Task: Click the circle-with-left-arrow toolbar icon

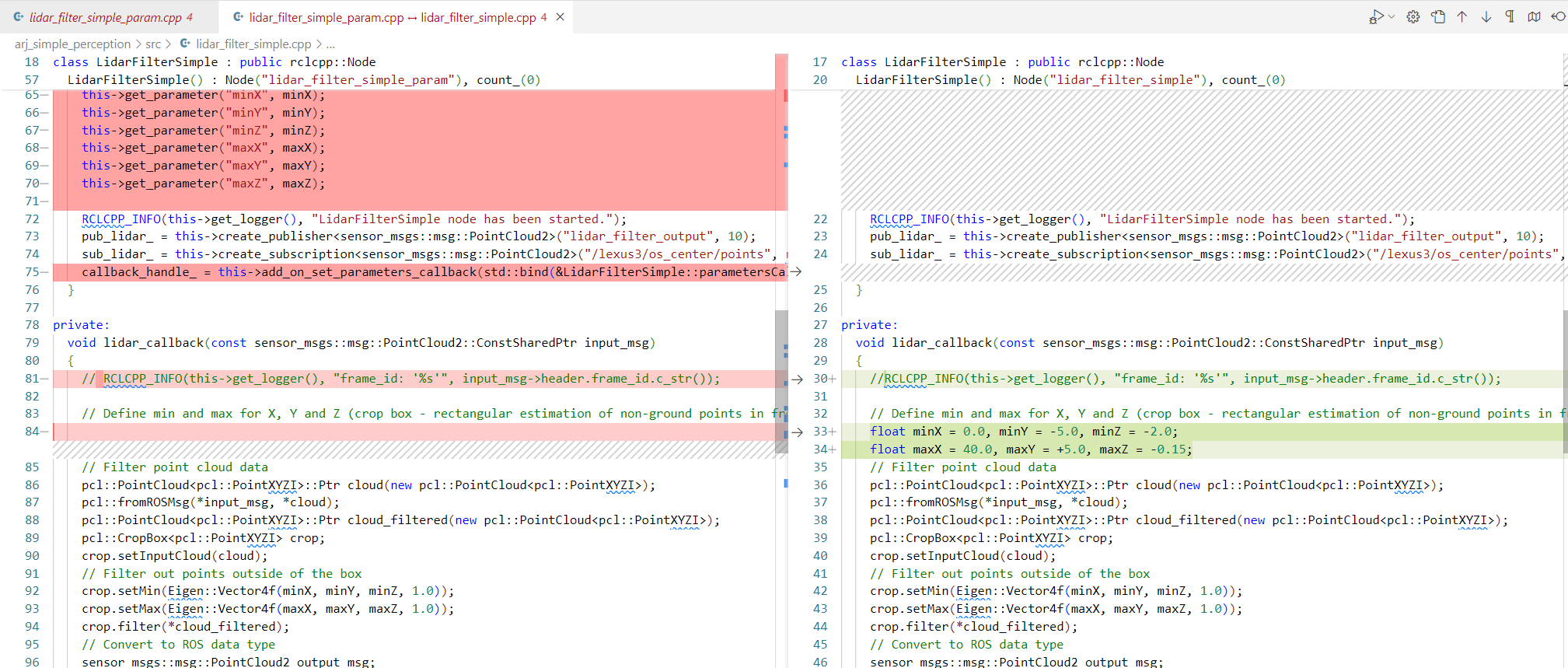Action: pos(1558,16)
